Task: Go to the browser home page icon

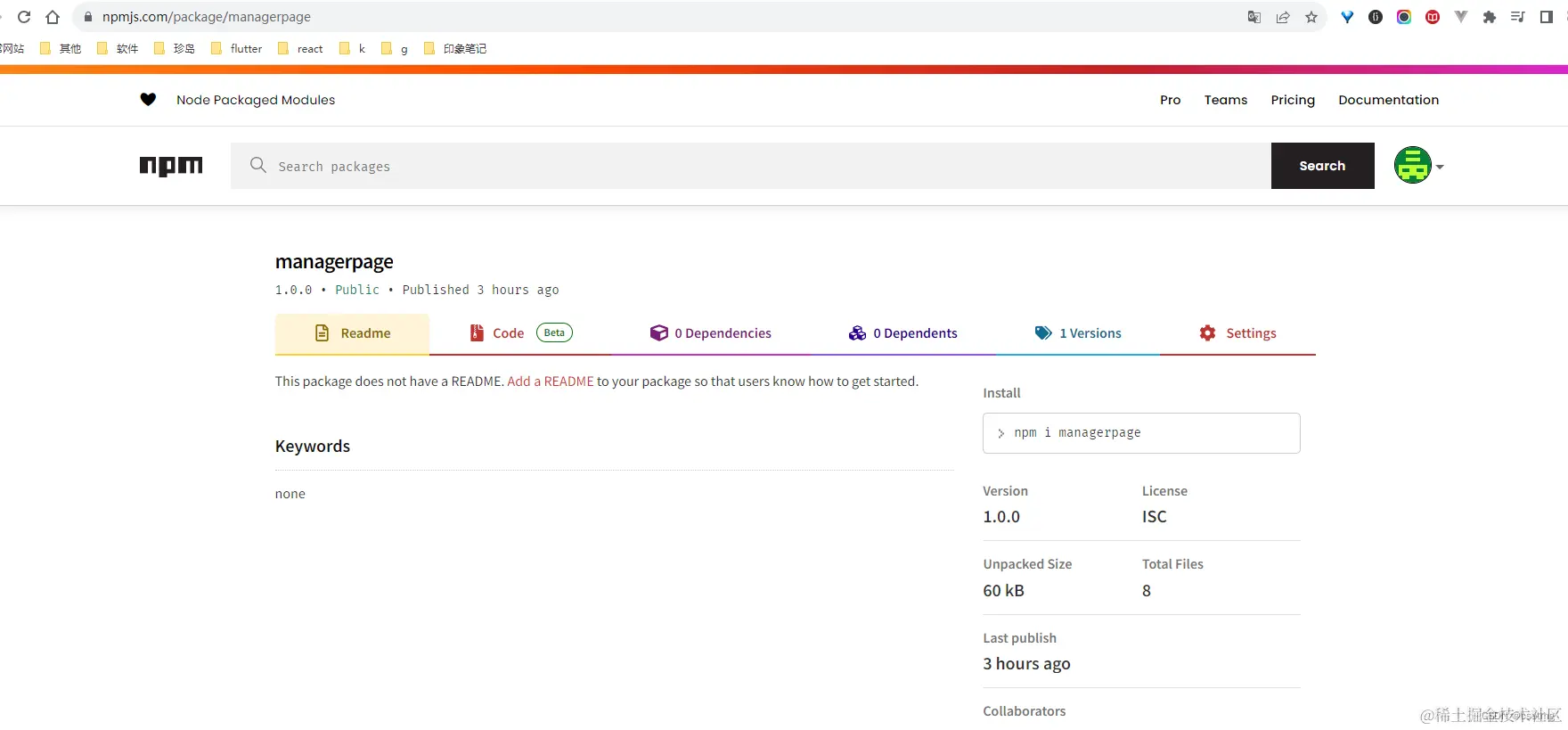Action: (53, 17)
